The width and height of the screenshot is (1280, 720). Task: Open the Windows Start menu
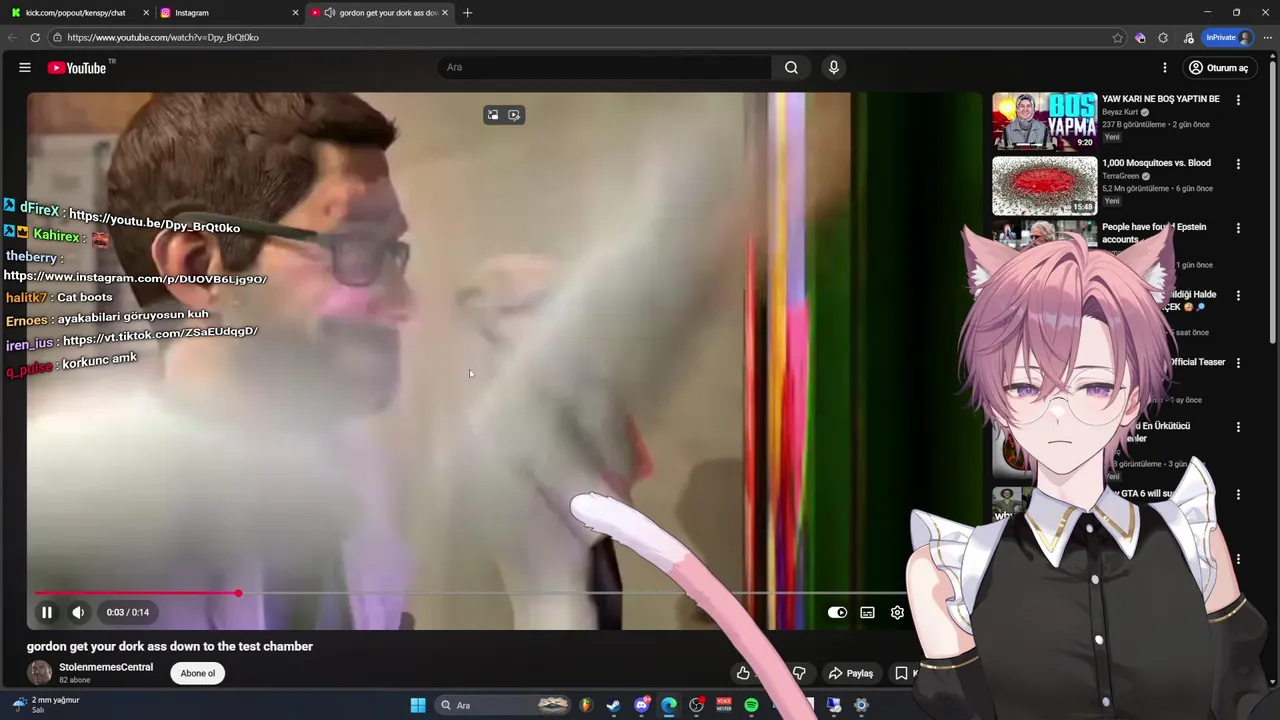[418, 705]
